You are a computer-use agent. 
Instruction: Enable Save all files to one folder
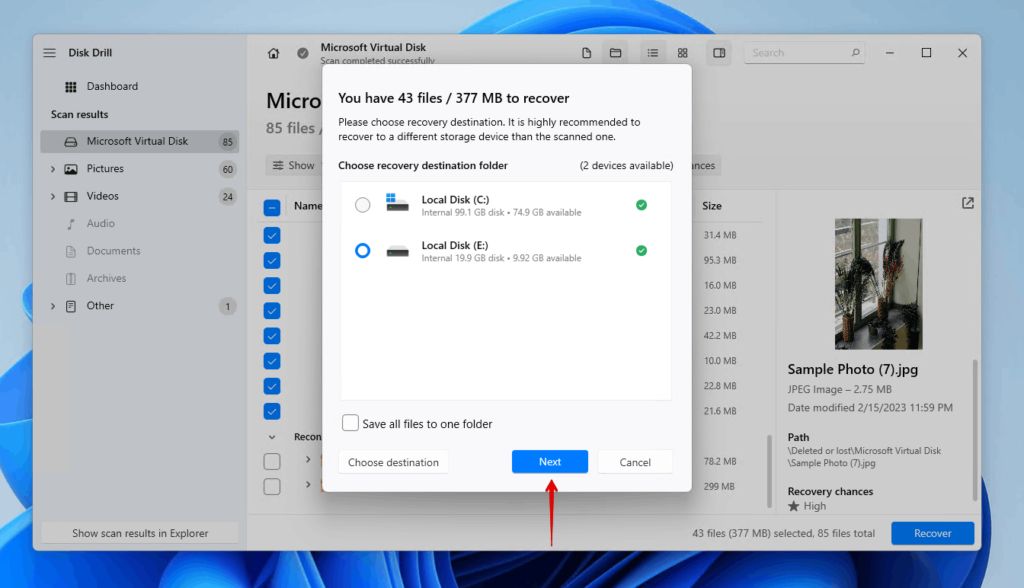point(351,423)
